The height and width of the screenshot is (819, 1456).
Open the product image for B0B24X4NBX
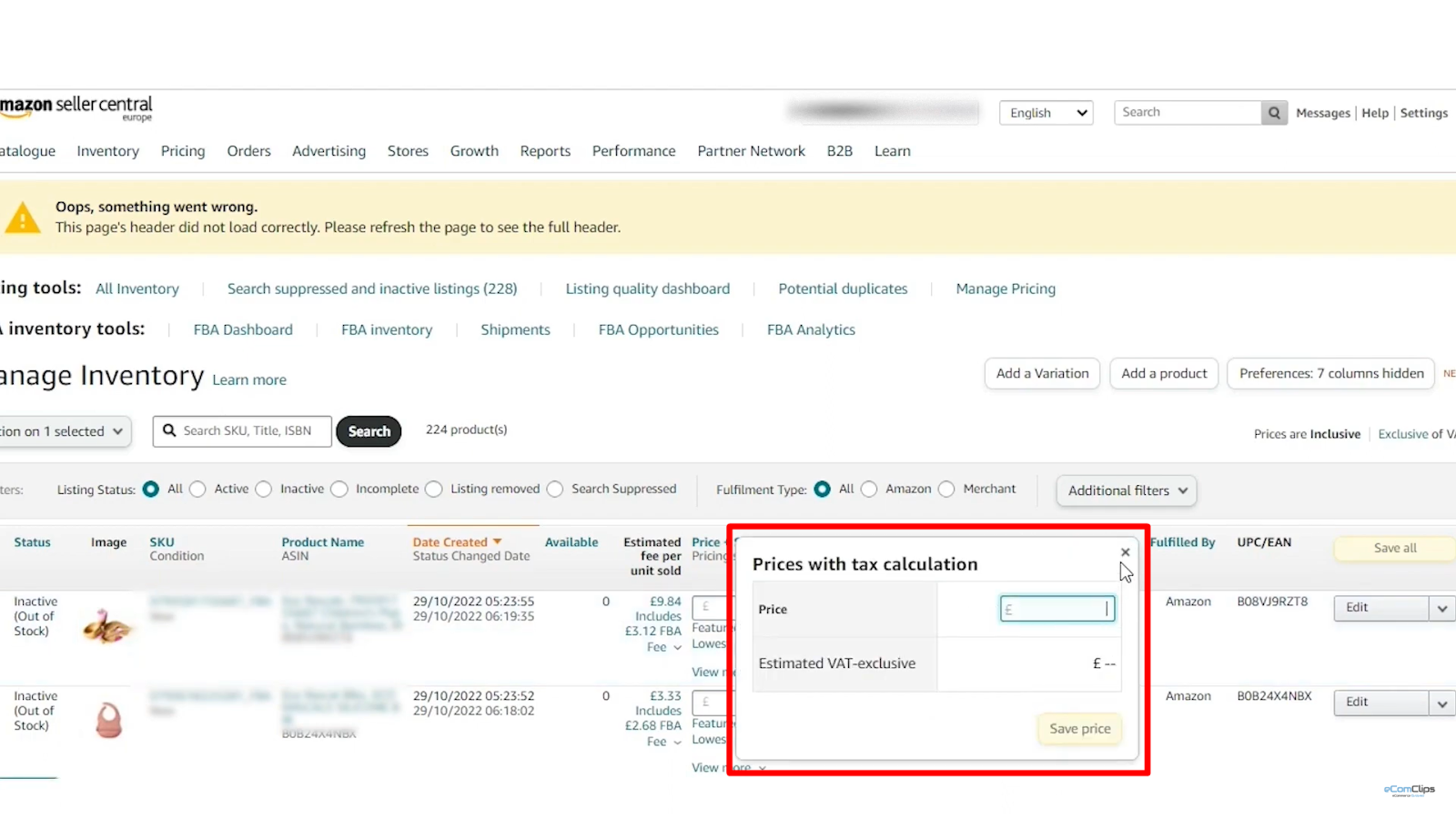pyautogui.click(x=108, y=721)
